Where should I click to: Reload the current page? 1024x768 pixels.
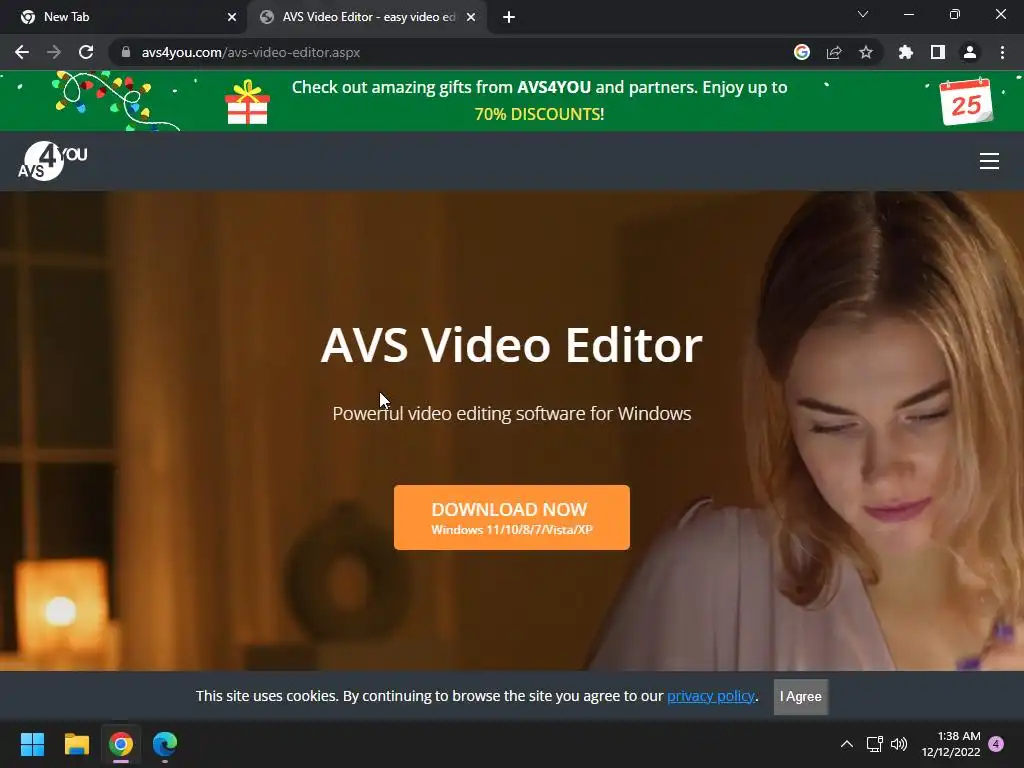(x=86, y=52)
